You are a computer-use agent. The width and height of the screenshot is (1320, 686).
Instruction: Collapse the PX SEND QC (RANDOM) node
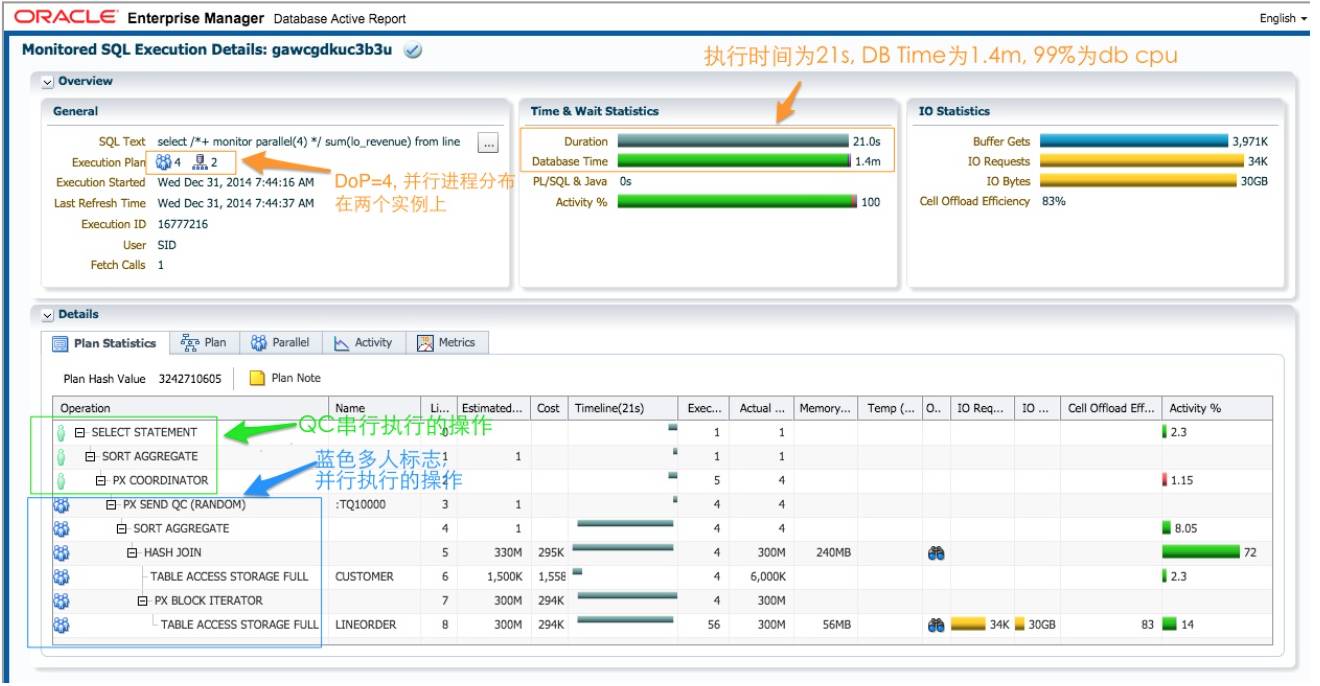click(x=112, y=505)
